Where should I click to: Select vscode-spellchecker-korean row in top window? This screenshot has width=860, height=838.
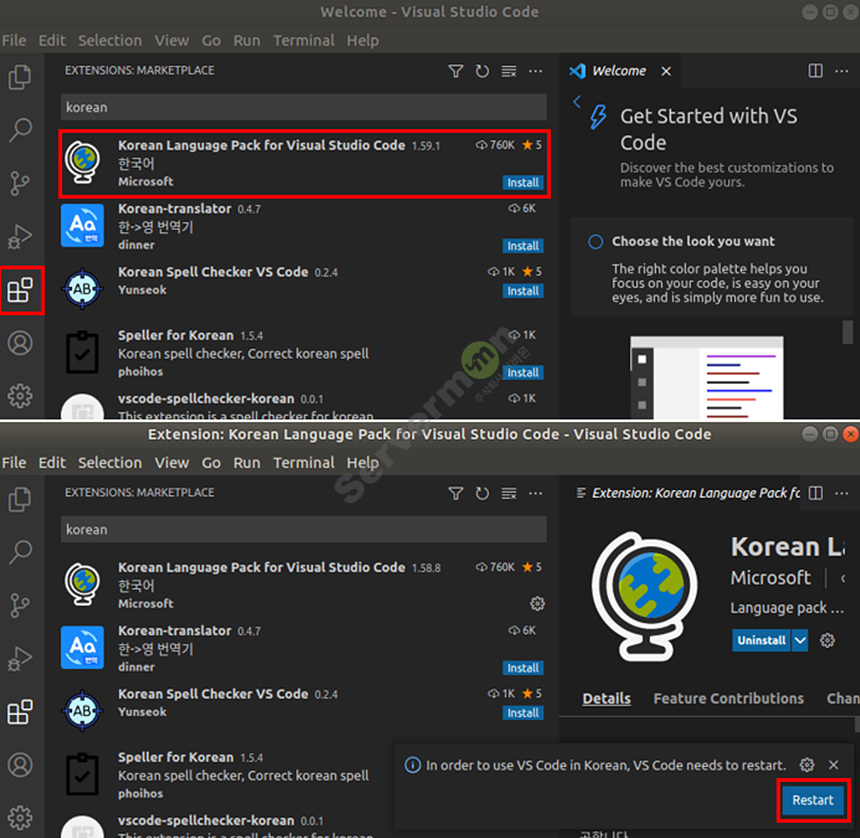pyautogui.click(x=303, y=405)
